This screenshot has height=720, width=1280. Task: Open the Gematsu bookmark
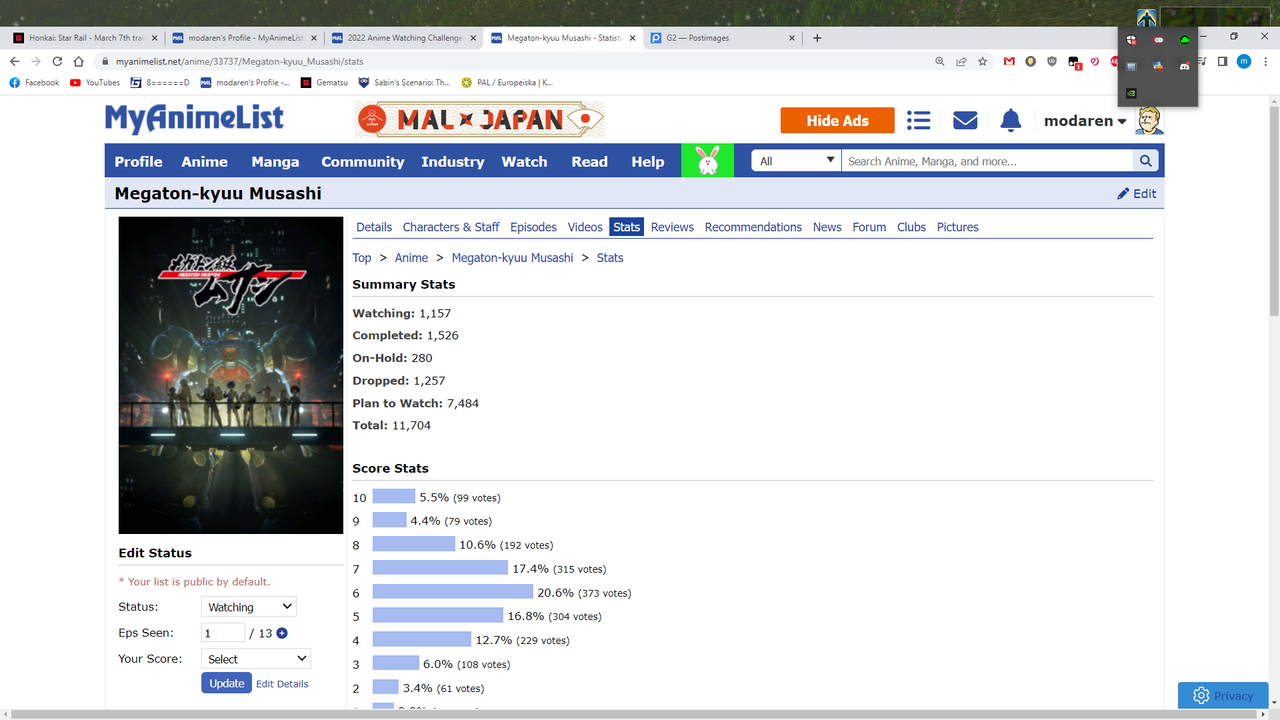[325, 83]
